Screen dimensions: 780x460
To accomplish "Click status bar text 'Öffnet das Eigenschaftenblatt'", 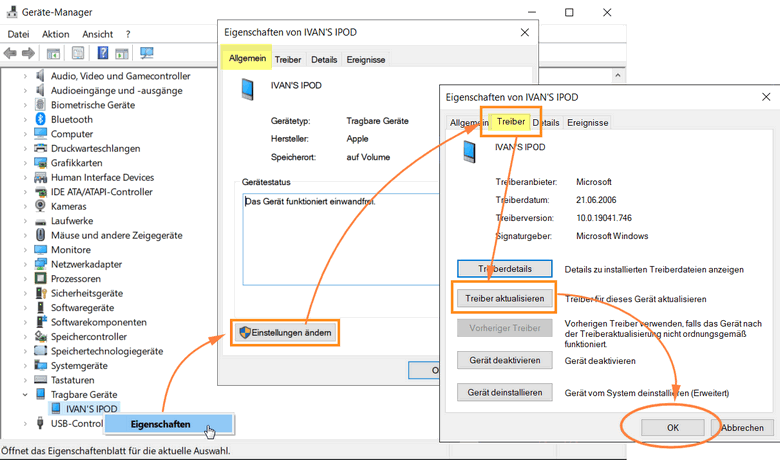I will click(x=115, y=451).
